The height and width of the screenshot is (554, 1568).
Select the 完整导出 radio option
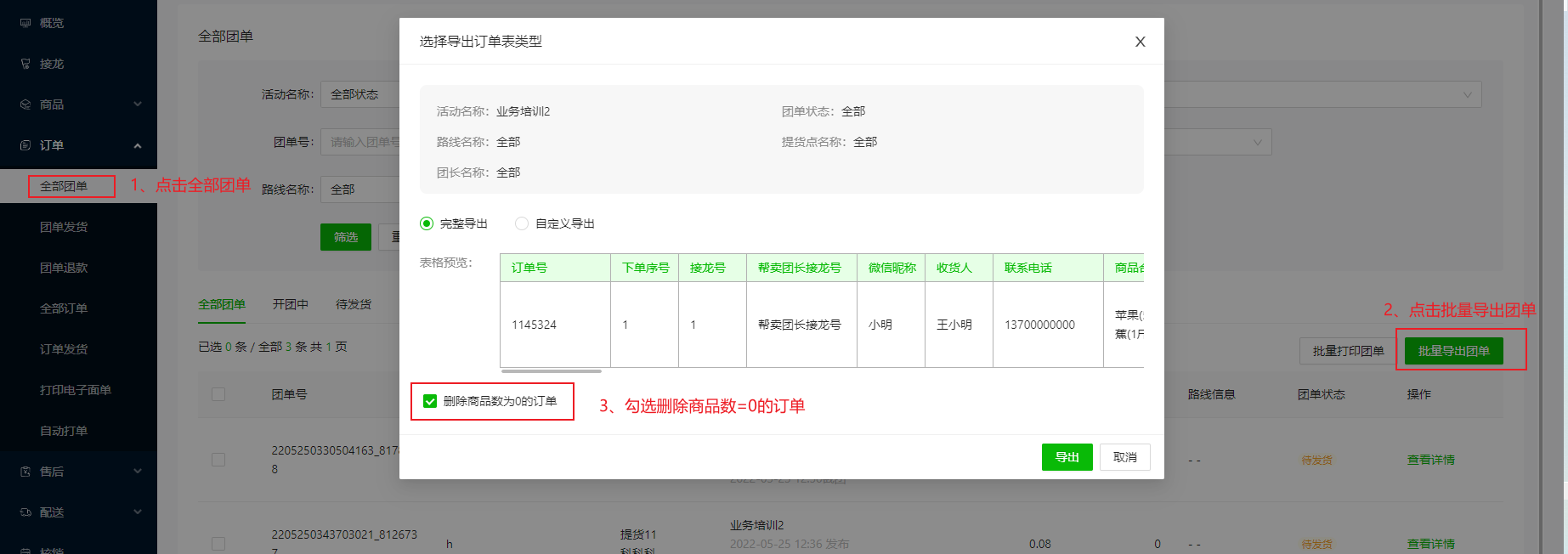[427, 223]
